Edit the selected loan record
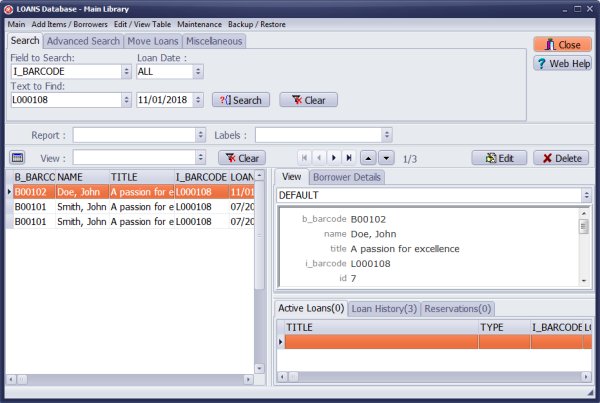 tap(499, 158)
